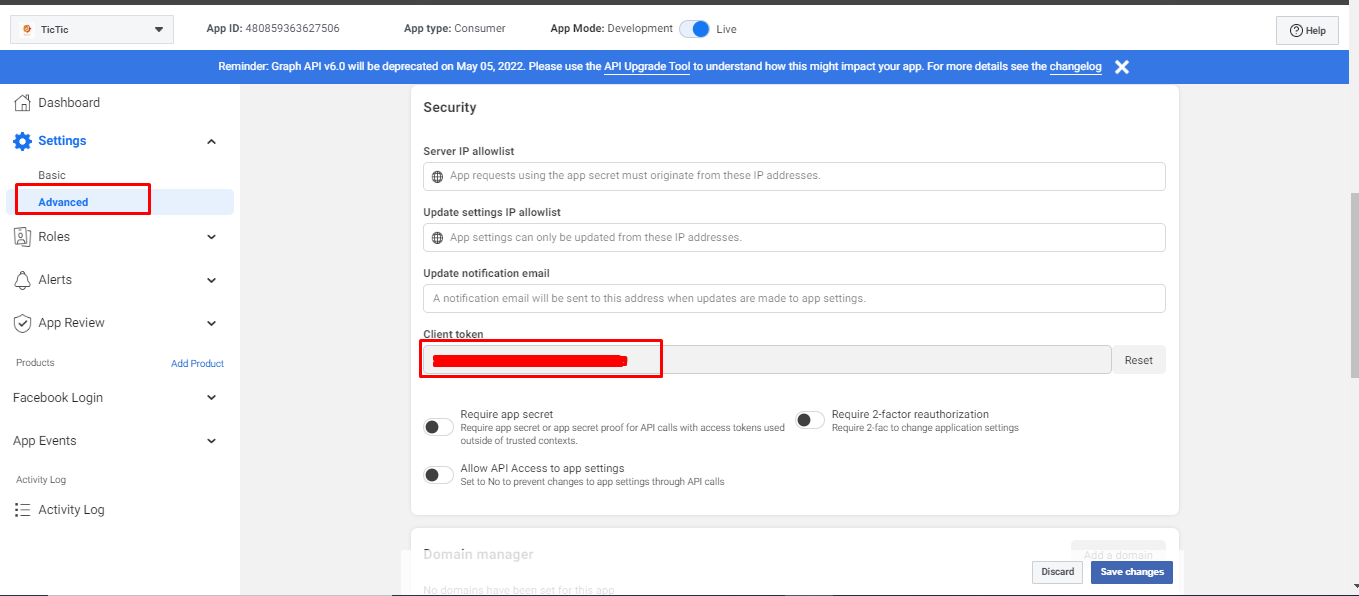Viewport: 1359px width, 596px height.
Task: Expand the App Events section
Action: (211, 441)
